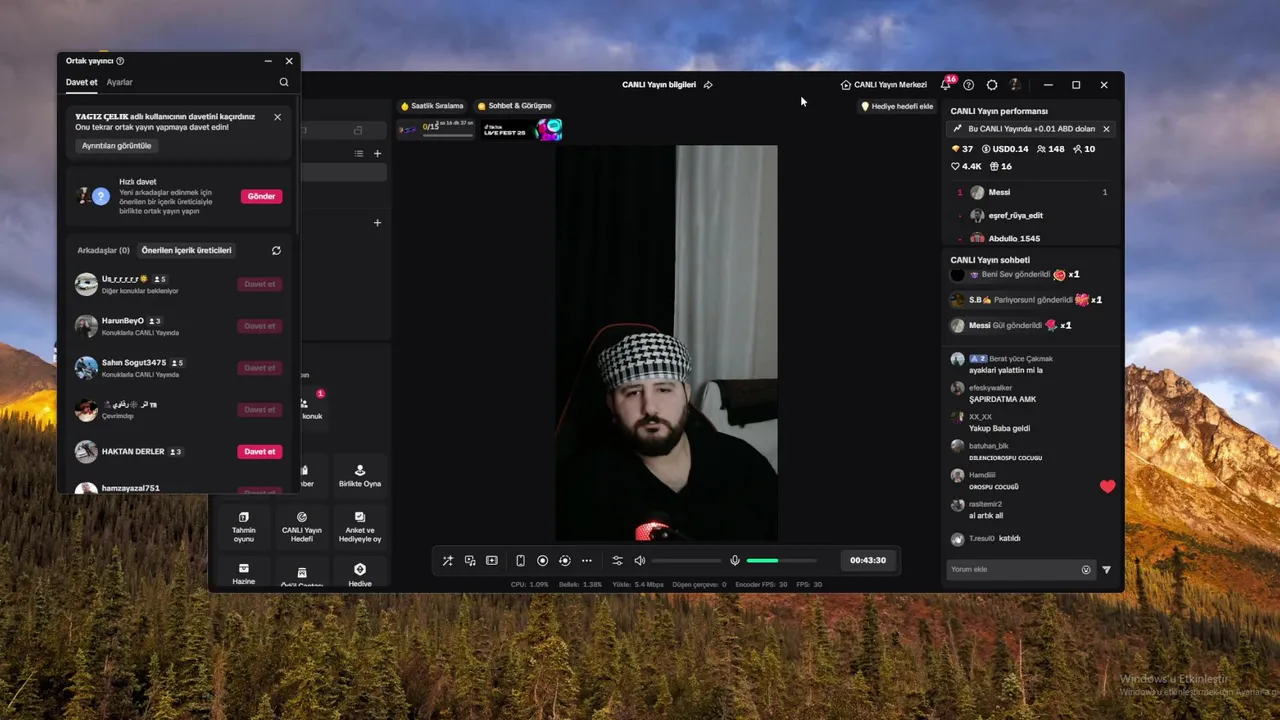Adjust the green microphone level slider
Image resolution: width=1280 pixels, height=720 pixels.
tap(781, 561)
